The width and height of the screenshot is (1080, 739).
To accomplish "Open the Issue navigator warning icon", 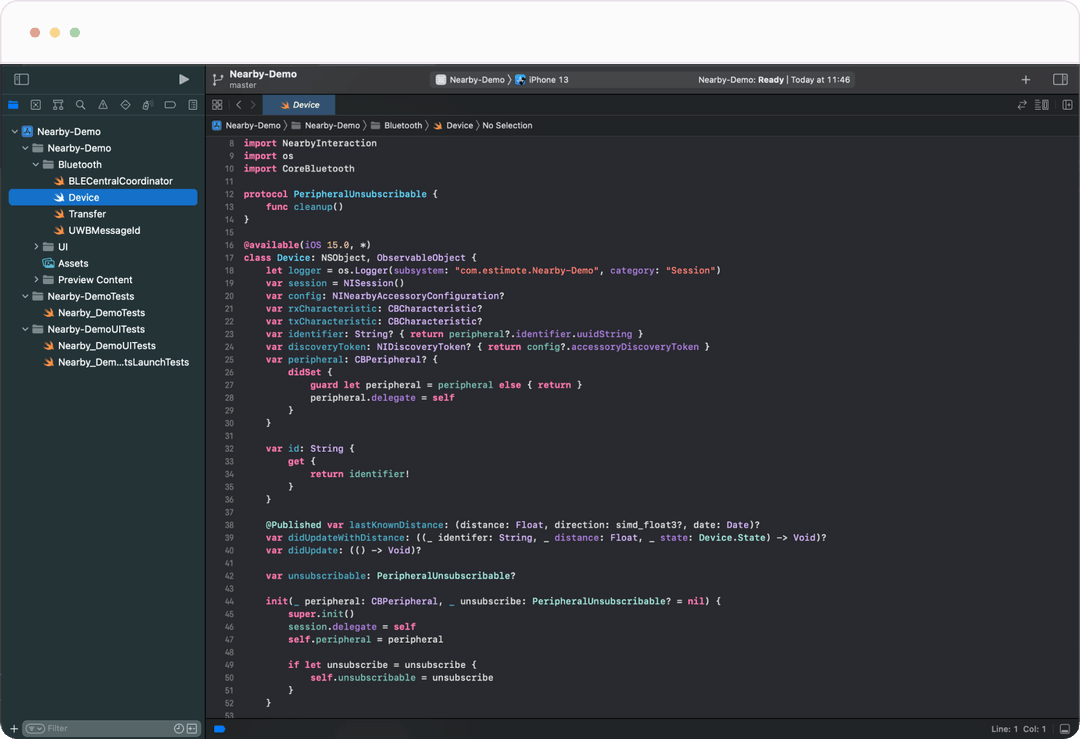I will 103,105.
